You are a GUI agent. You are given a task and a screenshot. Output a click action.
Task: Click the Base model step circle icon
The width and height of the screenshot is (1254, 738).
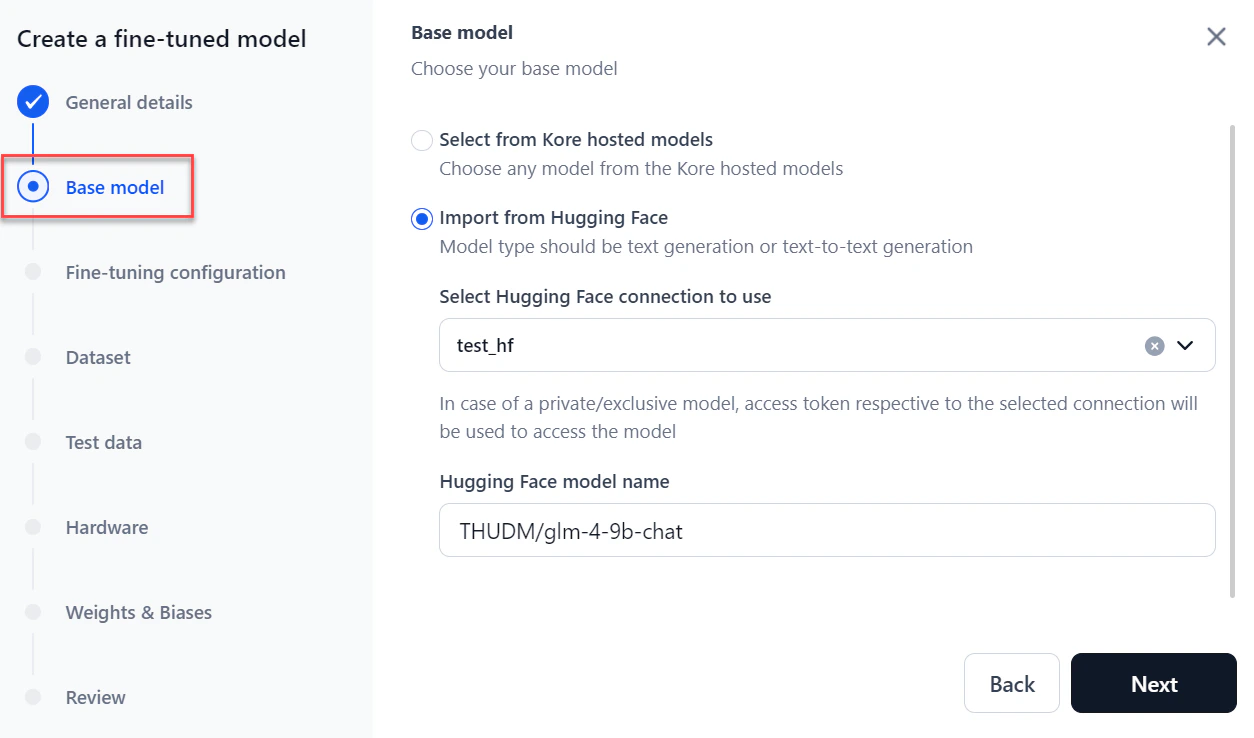(x=33, y=187)
